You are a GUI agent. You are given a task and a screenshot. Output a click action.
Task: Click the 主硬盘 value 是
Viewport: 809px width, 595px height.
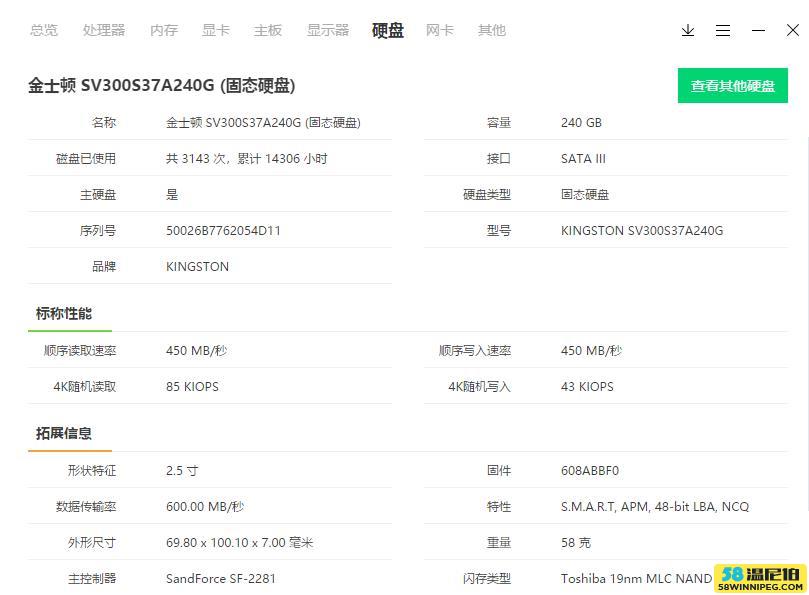click(x=172, y=195)
